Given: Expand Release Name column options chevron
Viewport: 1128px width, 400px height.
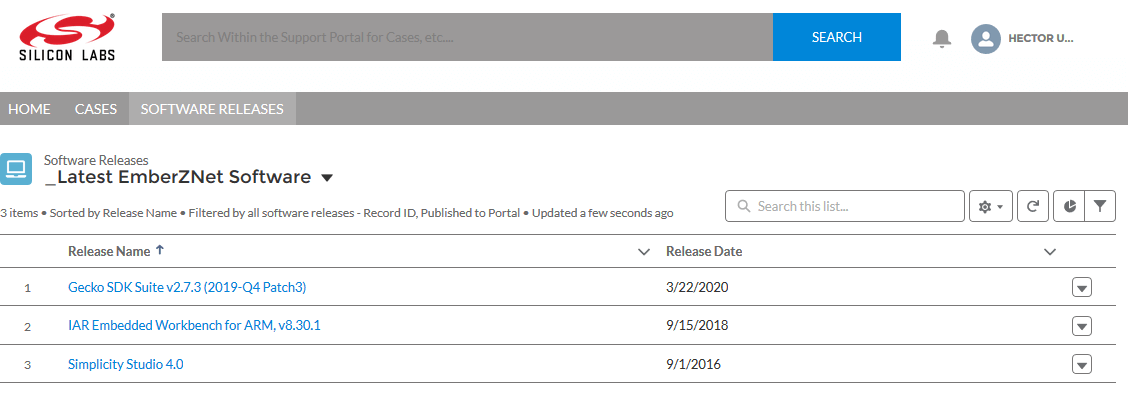Looking at the screenshot, I should [644, 252].
